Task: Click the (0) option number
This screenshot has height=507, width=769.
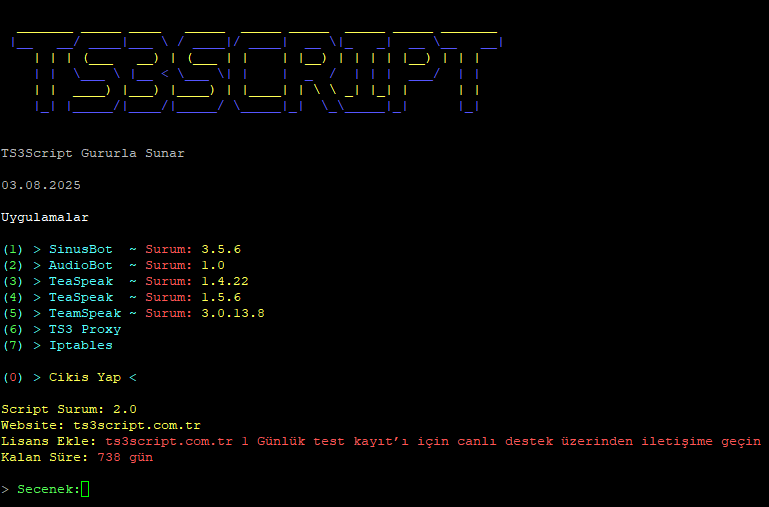Action: pos(13,377)
